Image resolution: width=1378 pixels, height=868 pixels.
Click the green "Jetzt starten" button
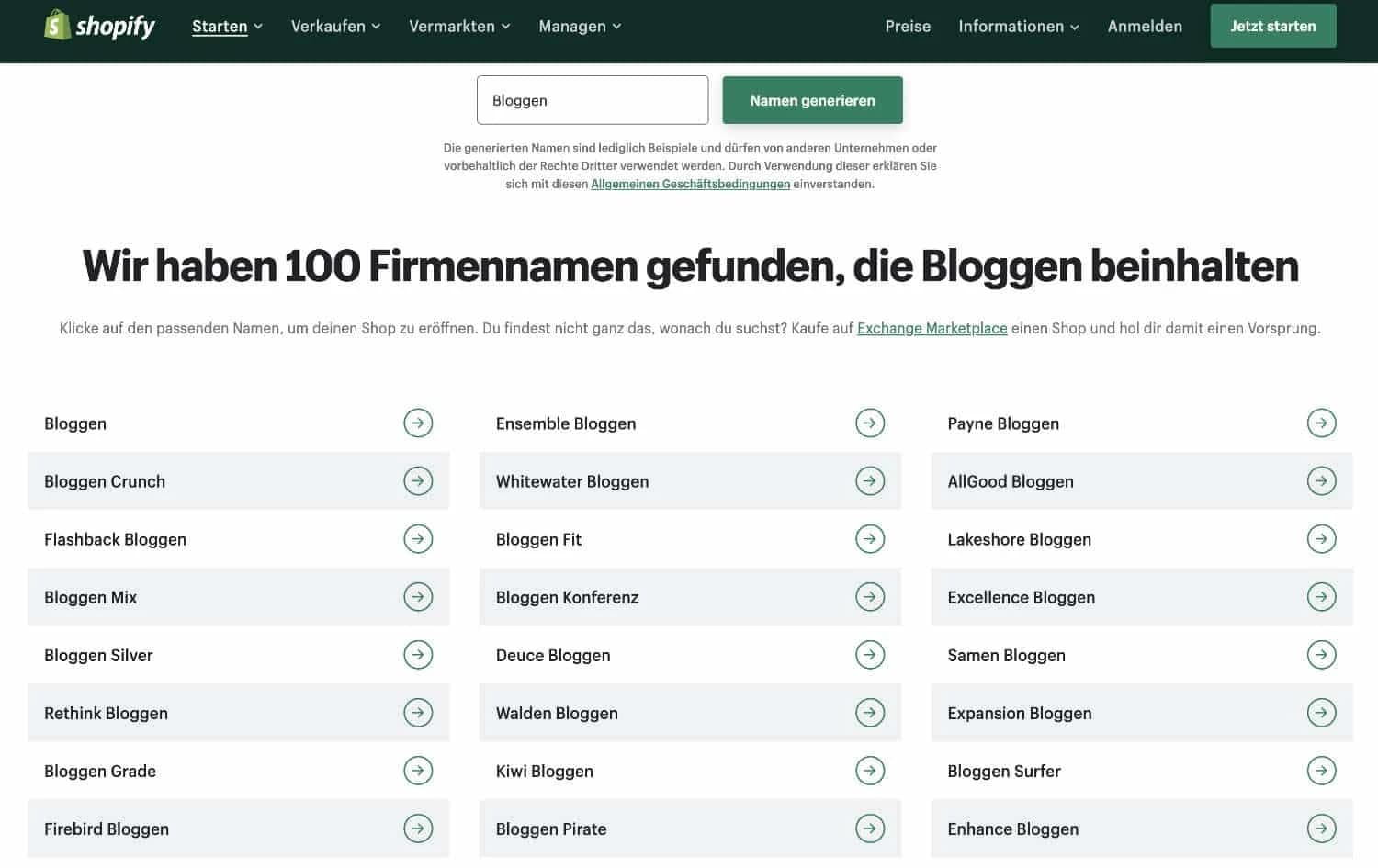point(1273,26)
